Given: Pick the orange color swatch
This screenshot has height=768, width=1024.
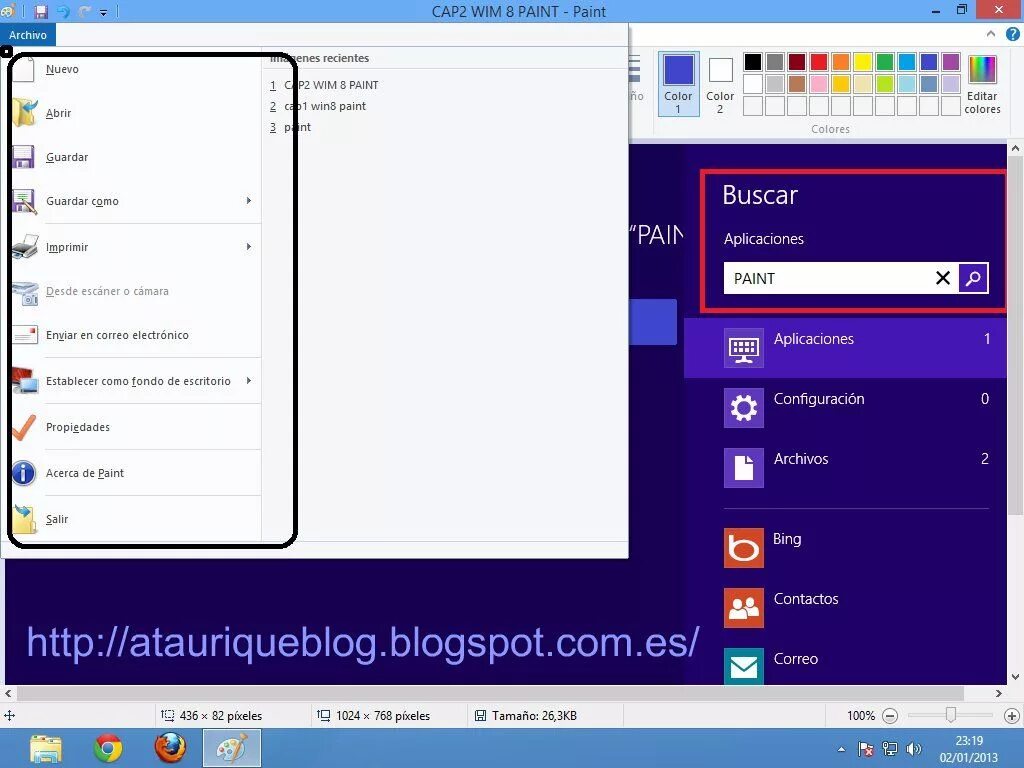Looking at the screenshot, I should pos(840,61).
